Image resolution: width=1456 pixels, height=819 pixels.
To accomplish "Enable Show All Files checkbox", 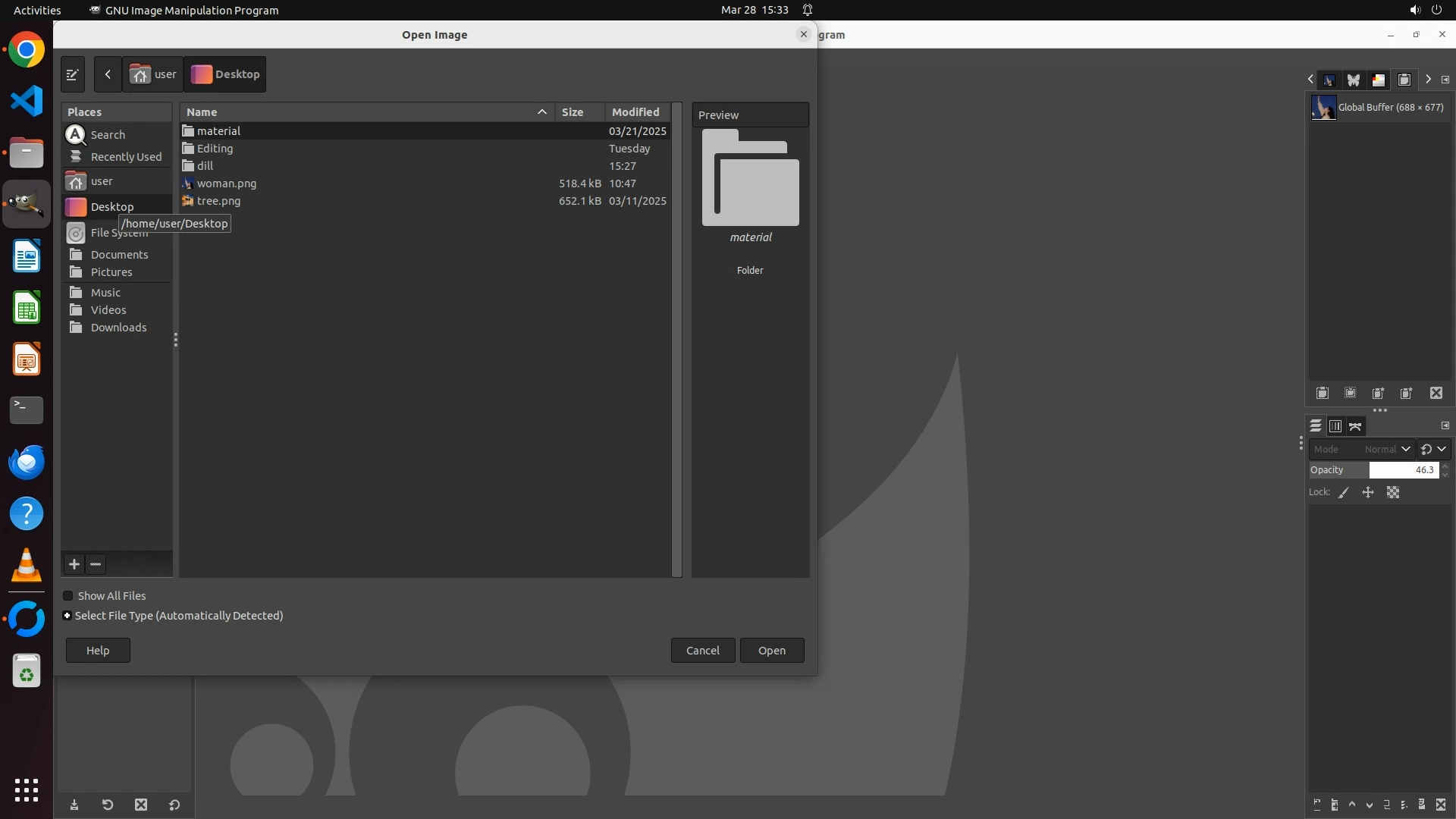I will pos(68,596).
